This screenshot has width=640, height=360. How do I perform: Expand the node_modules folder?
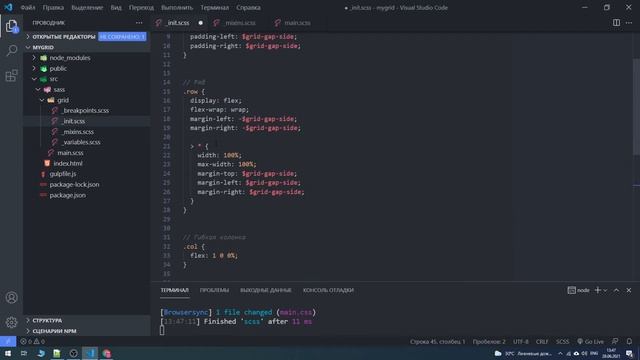click(x=87, y=58)
